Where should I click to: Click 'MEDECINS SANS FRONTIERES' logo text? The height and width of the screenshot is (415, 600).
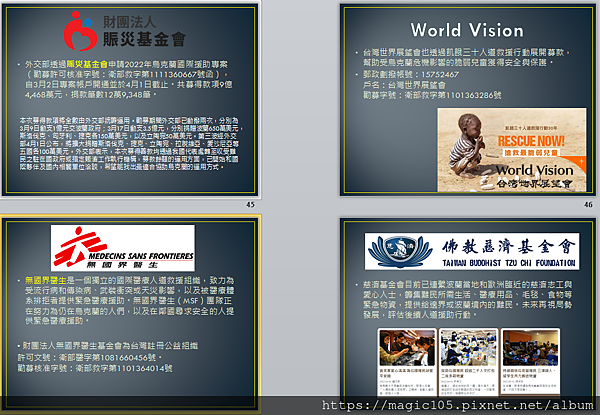pos(141,256)
